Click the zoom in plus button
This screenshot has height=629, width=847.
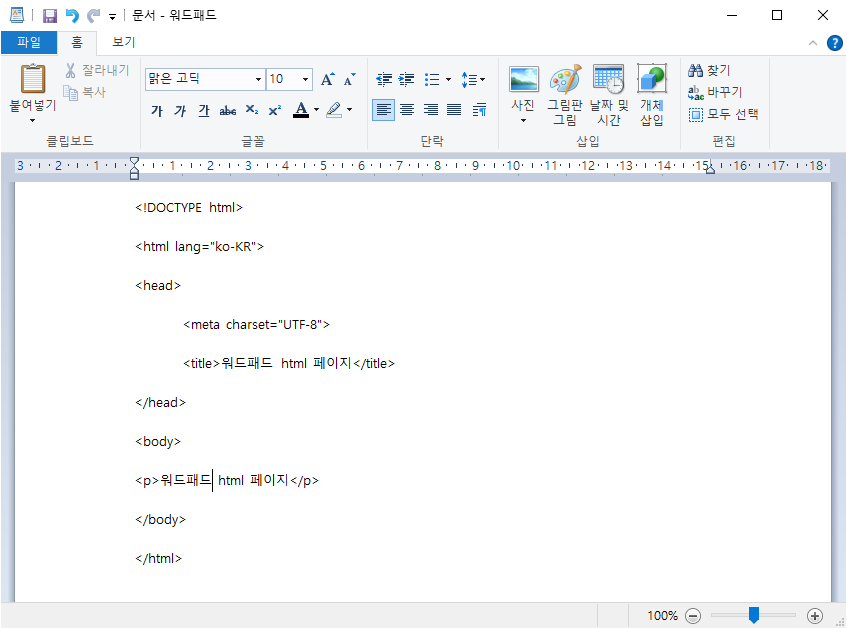click(x=815, y=616)
